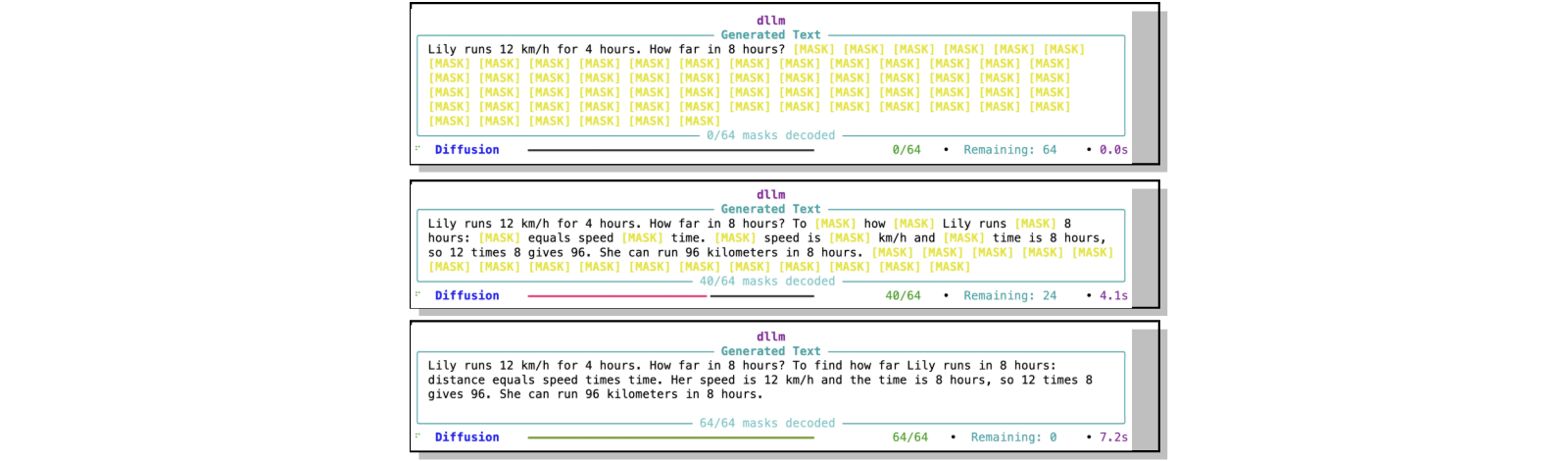This screenshot has width=1568, height=461.
Task: Click the empty progress bar in the 0/64 panel
Action: [670, 150]
